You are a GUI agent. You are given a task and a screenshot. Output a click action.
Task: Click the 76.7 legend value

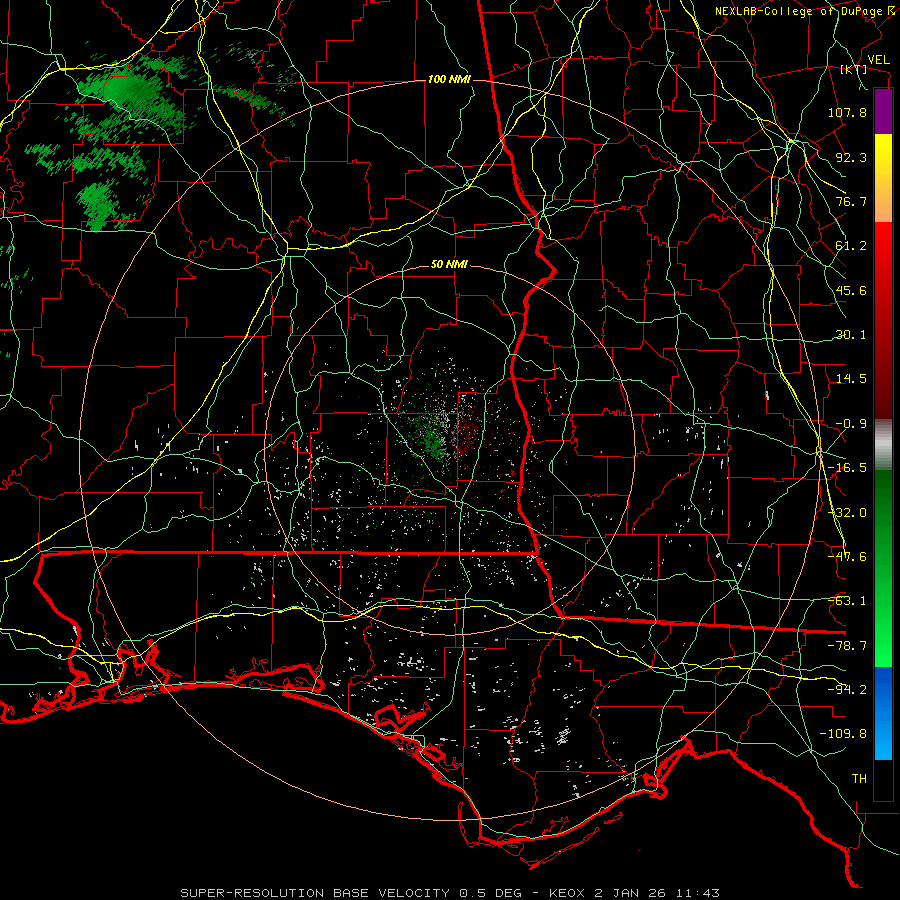851,201
